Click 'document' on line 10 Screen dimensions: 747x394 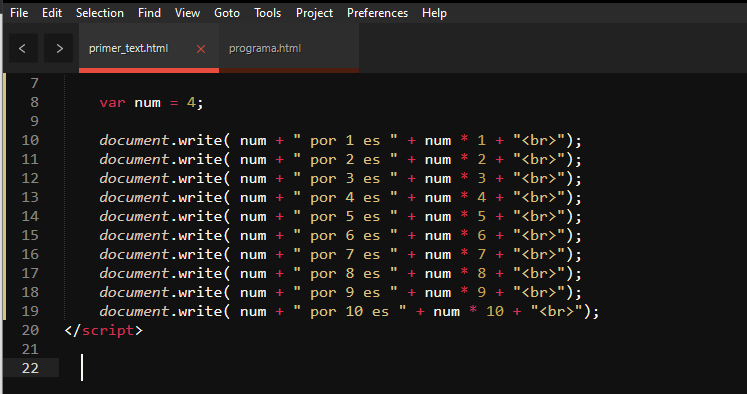(x=134, y=141)
